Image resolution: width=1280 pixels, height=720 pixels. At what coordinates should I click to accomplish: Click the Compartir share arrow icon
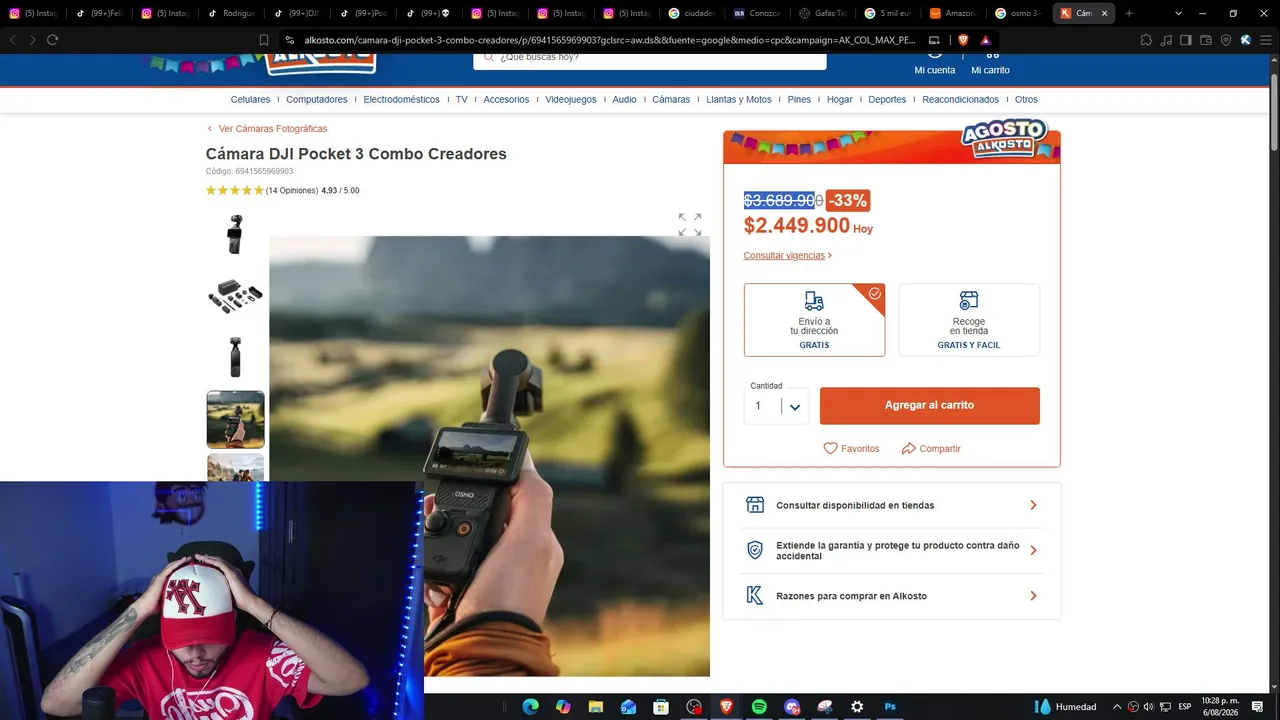(x=908, y=449)
